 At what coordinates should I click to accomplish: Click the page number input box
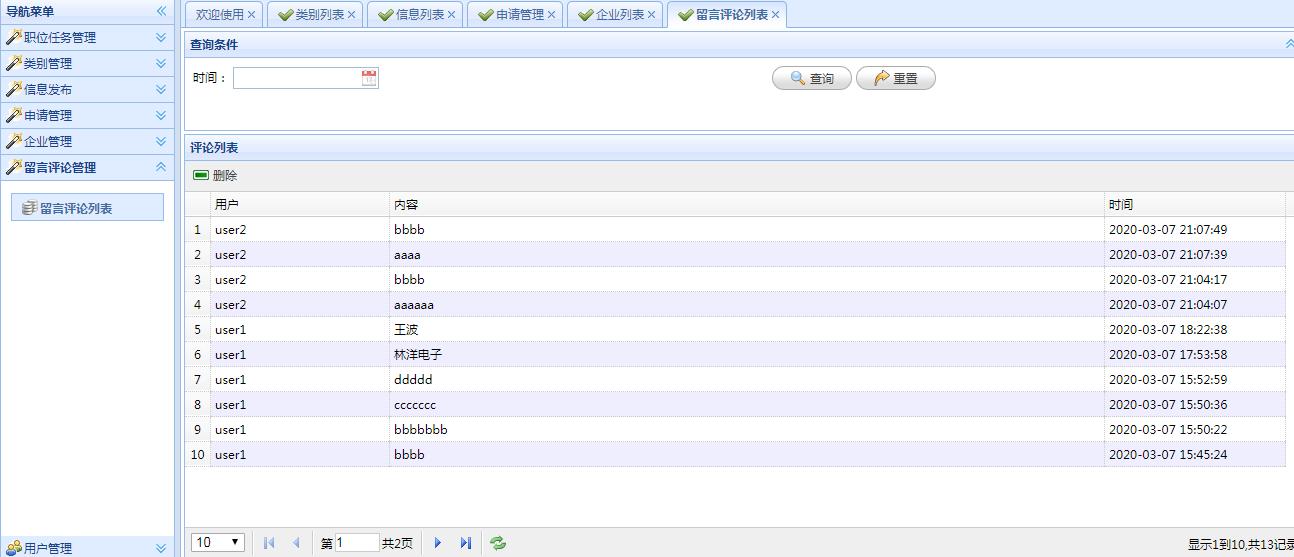point(357,543)
